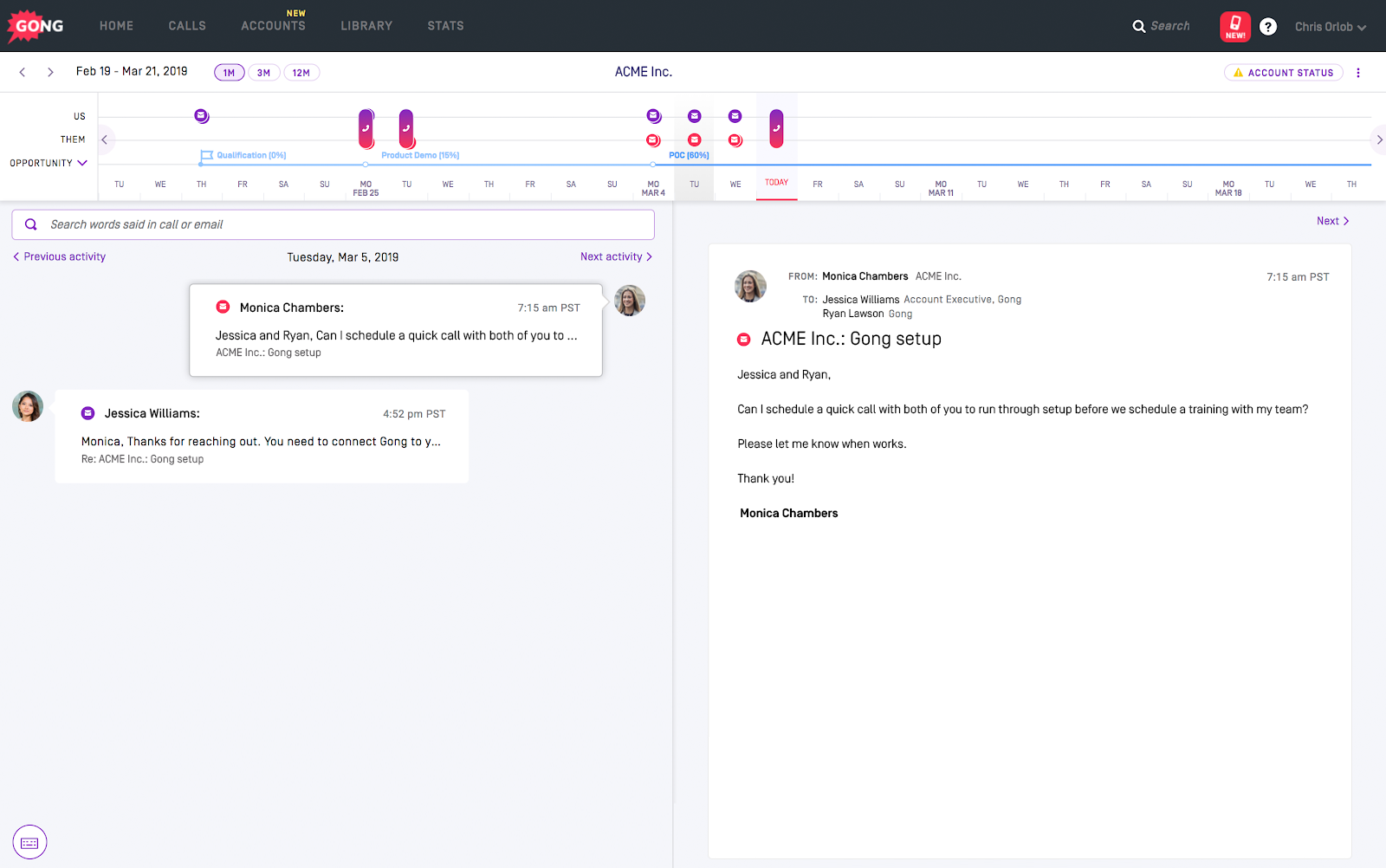Open the LIBRARY navigation tab

tap(366, 25)
